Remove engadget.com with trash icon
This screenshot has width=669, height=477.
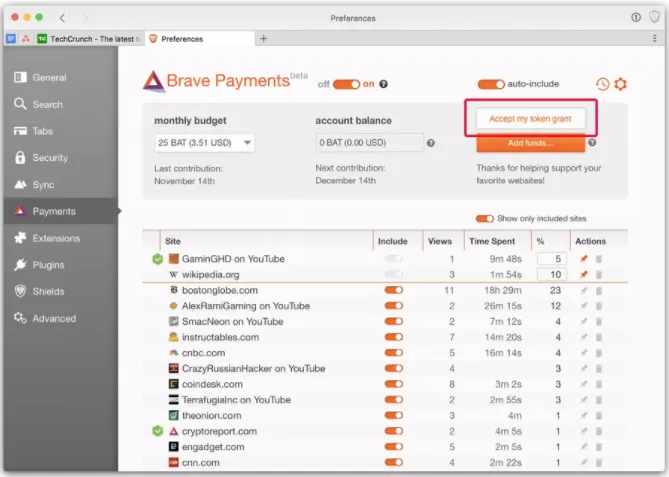[x=599, y=447]
